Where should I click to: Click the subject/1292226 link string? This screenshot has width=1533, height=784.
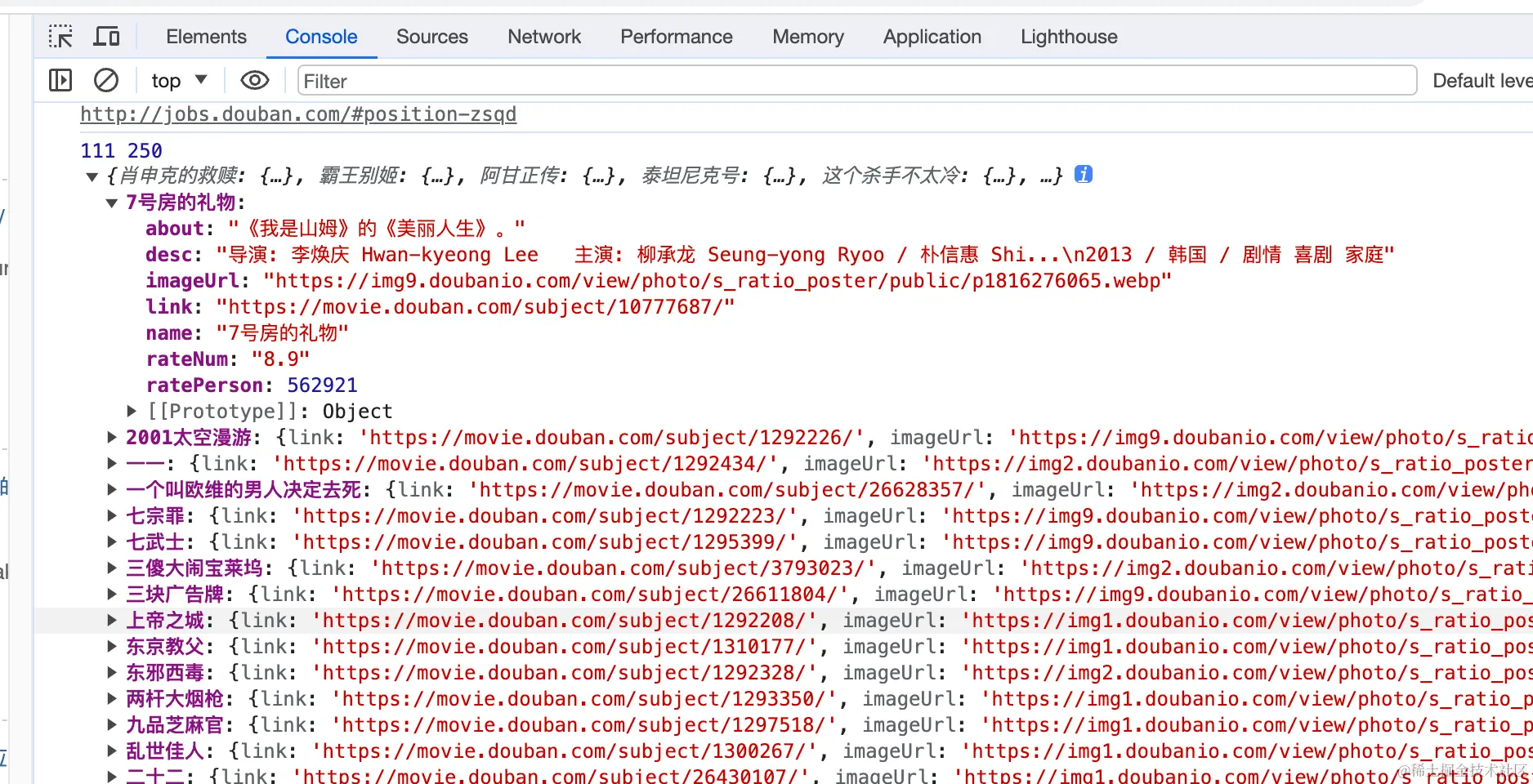click(612, 438)
